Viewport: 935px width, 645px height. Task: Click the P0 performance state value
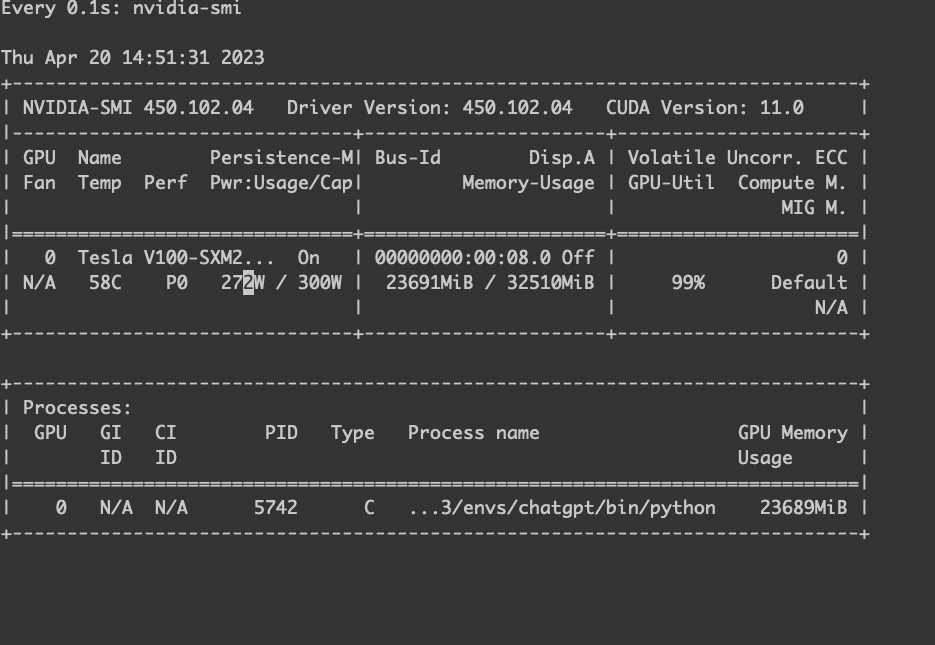pos(177,283)
